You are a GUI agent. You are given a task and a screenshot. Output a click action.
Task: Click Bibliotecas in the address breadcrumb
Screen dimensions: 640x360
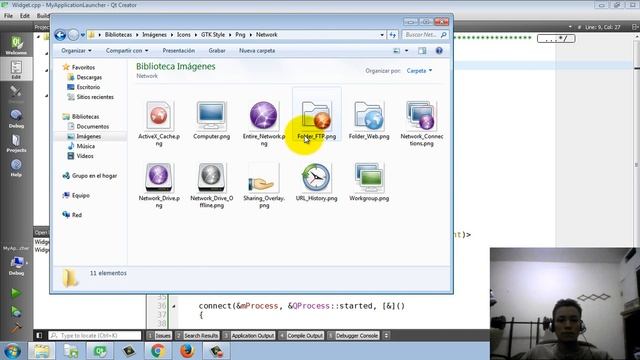pos(118,35)
